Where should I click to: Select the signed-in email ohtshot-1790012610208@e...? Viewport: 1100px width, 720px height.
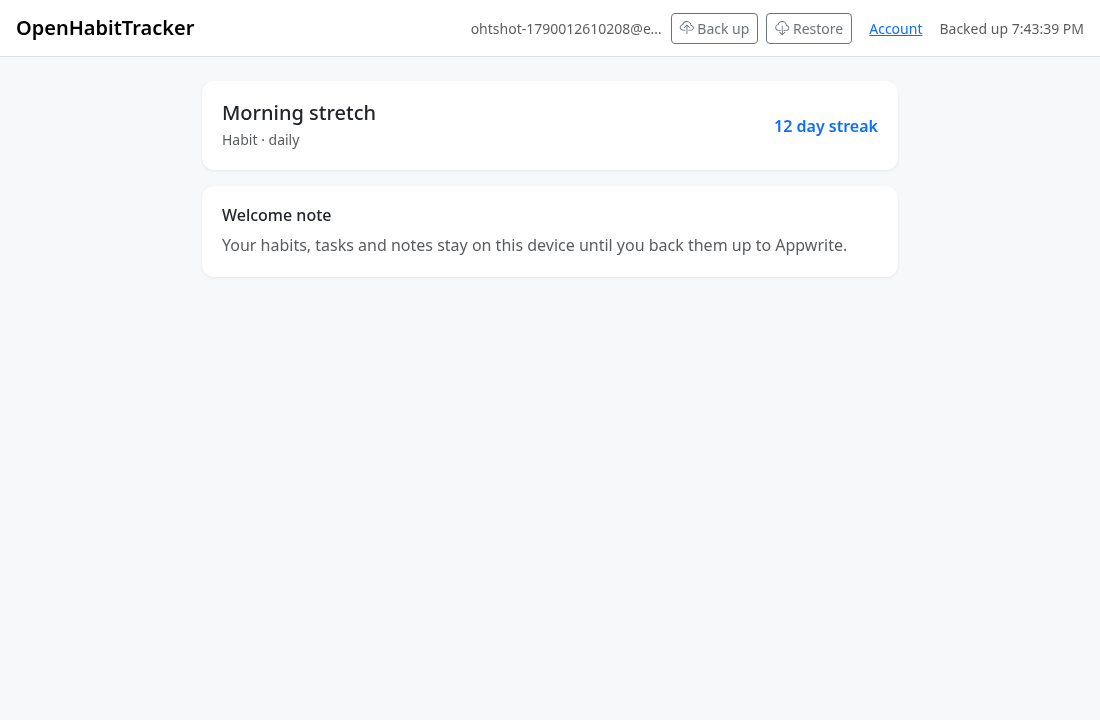[566, 29]
